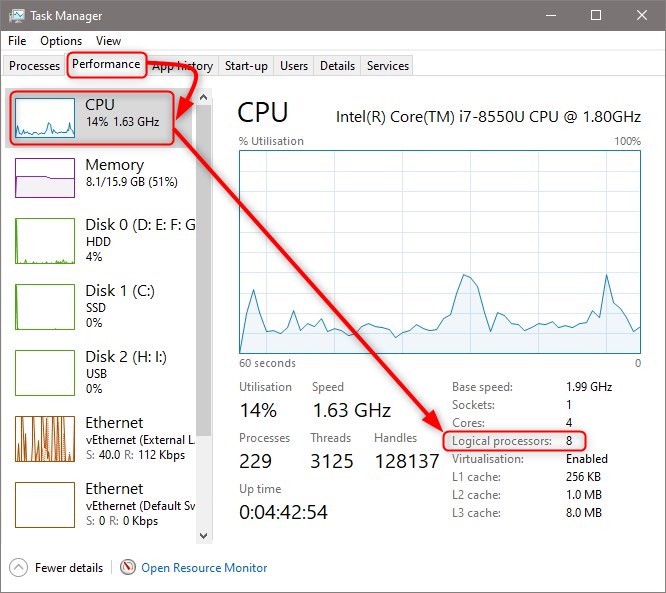Screen dimensions: 666x593
Task: Click the Resource Monitor gauge icon
Action: (128, 567)
